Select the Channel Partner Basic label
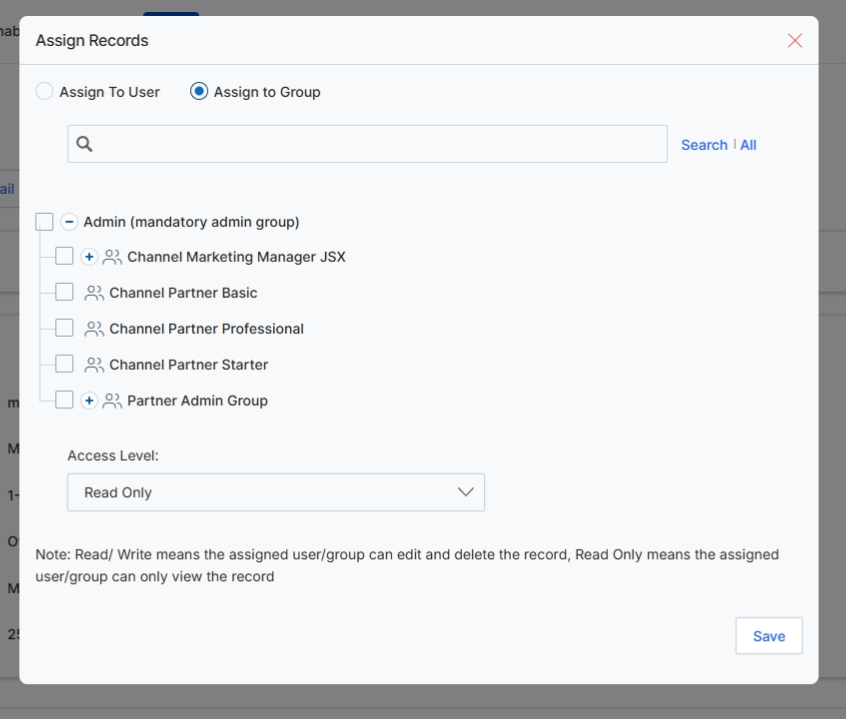846x719 pixels. tap(183, 293)
